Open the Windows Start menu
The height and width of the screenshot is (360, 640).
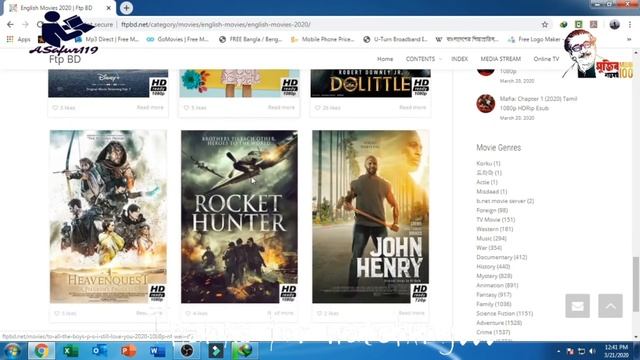coord(12,351)
